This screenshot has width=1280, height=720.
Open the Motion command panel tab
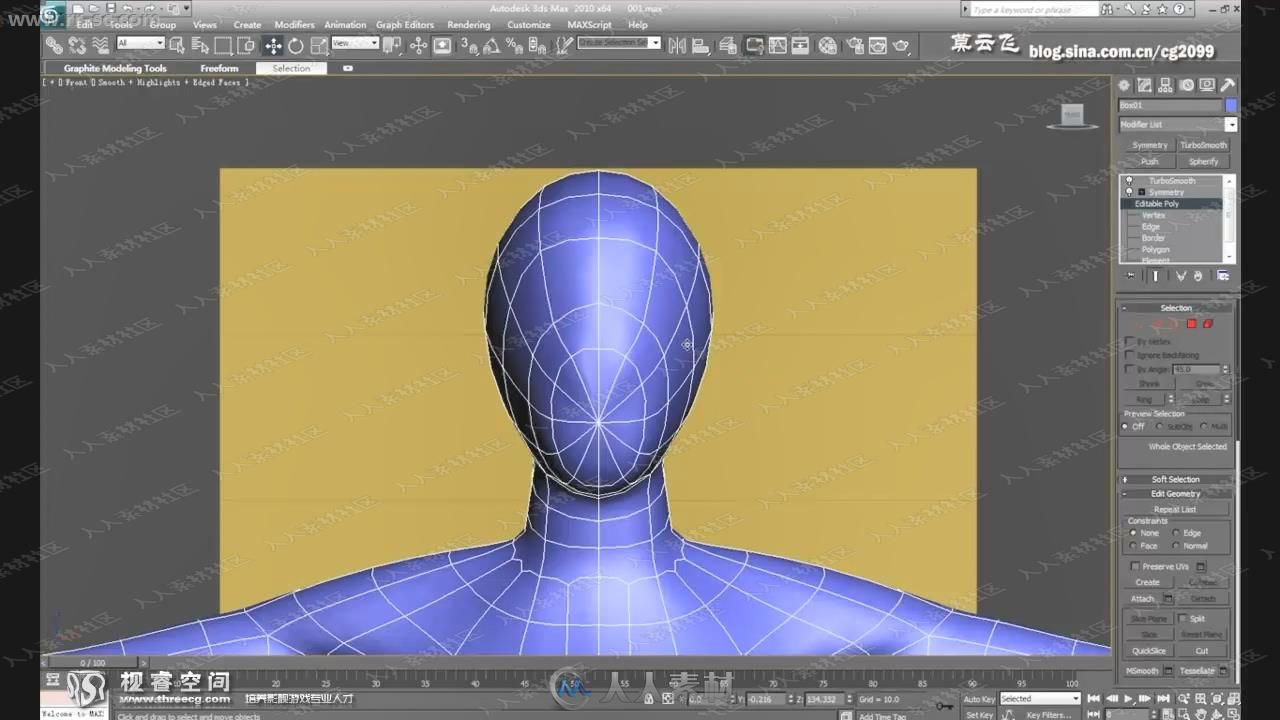(x=1188, y=85)
